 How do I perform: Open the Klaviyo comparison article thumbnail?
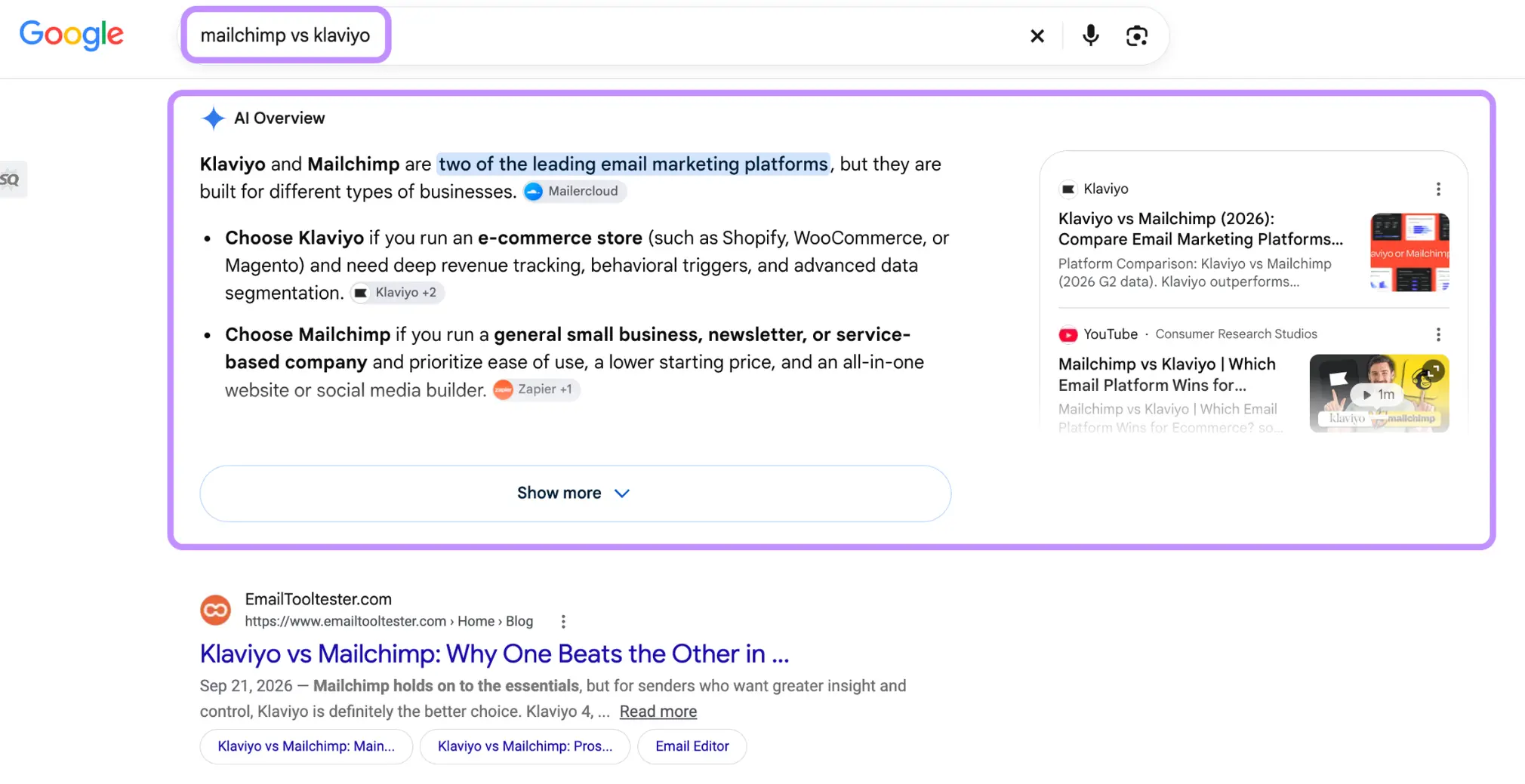1409,252
